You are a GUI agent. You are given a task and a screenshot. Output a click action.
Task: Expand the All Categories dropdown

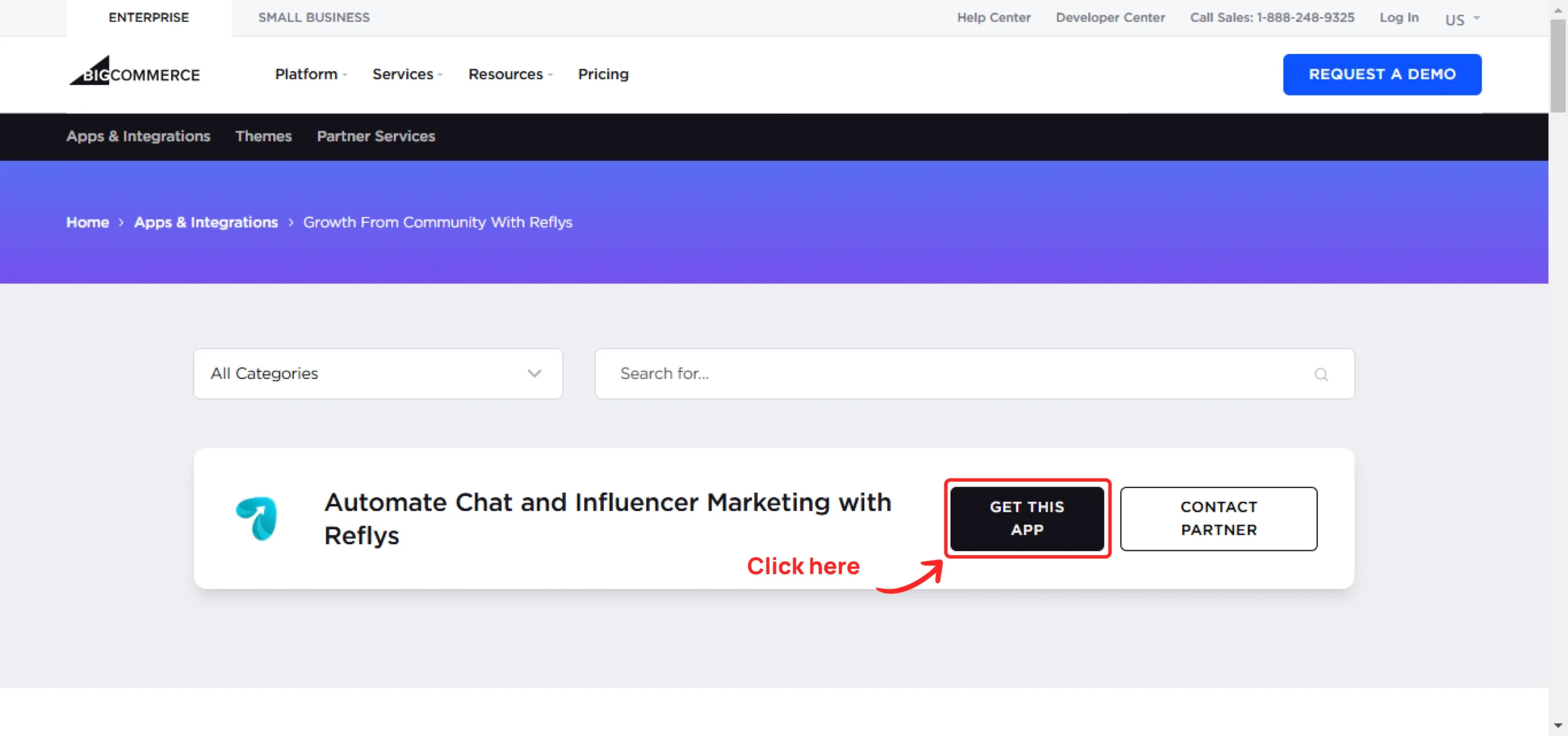click(378, 374)
